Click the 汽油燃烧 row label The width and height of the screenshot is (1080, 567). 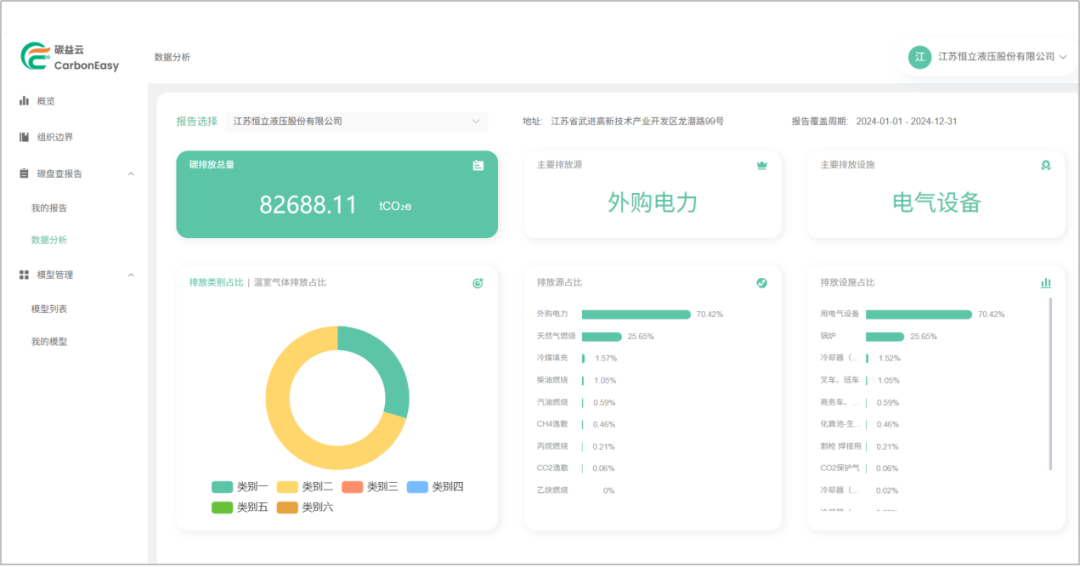click(552, 402)
